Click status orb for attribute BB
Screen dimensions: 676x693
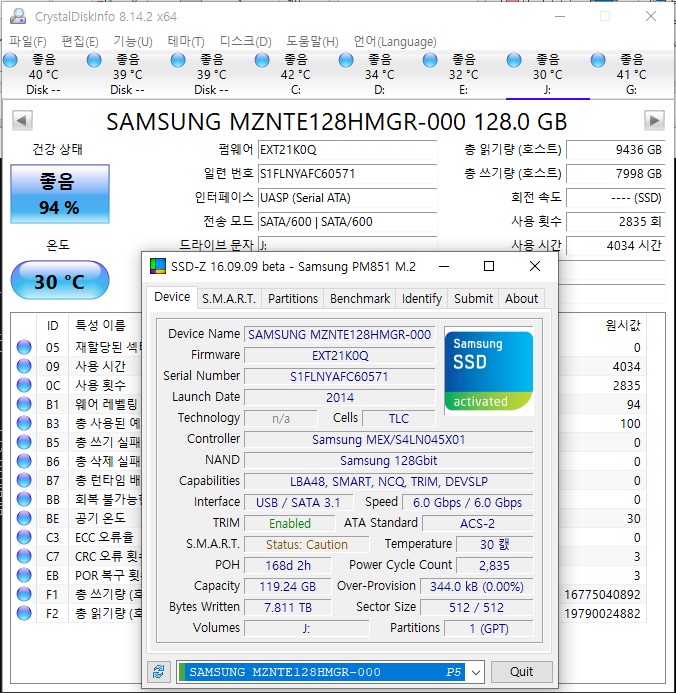[x=24, y=499]
